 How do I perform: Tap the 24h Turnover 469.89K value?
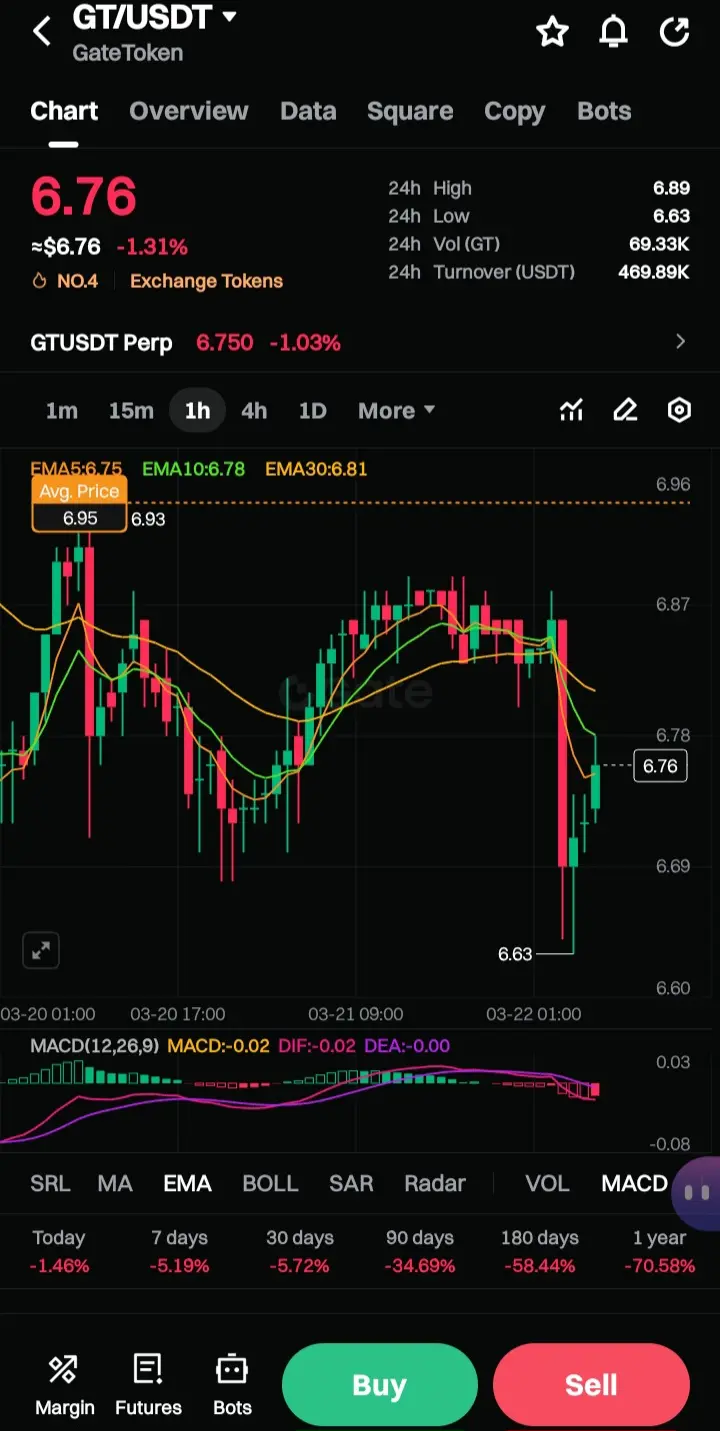pos(654,272)
